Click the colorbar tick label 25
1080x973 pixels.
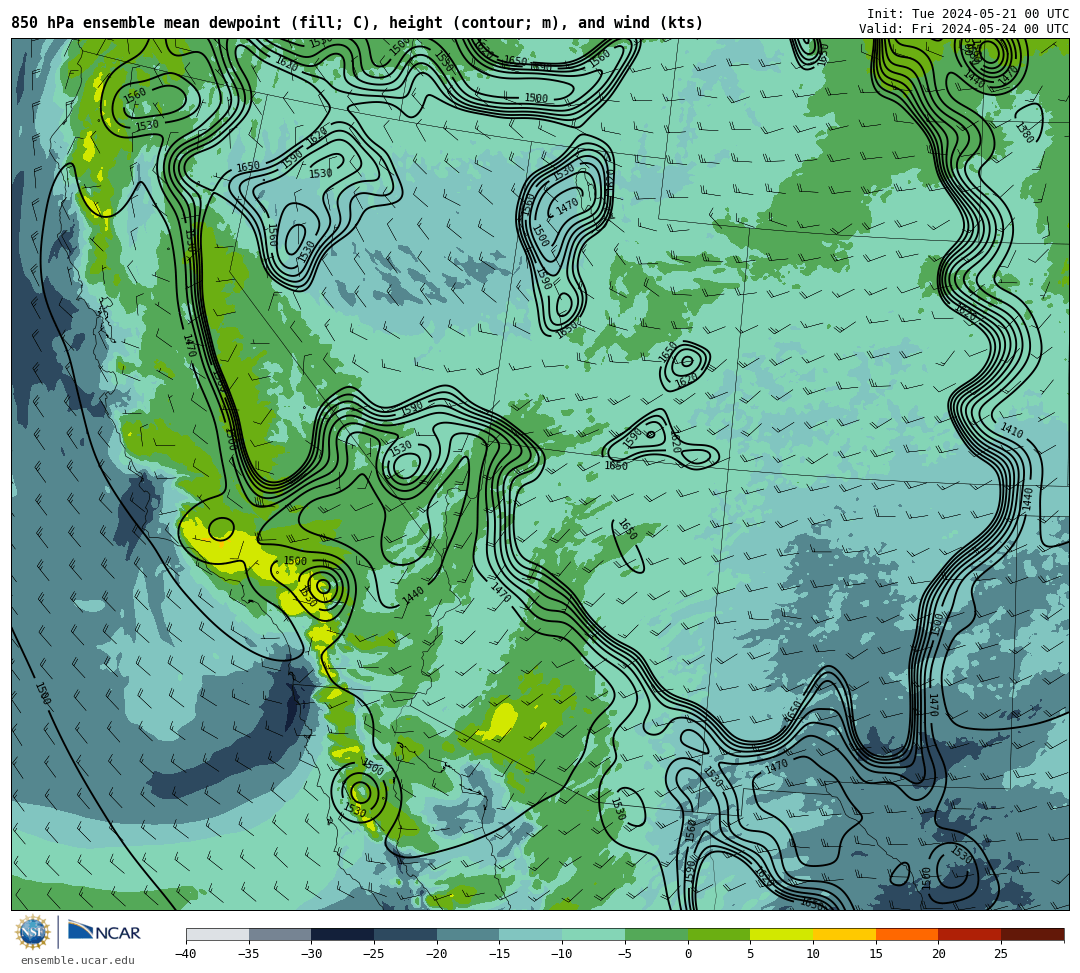pos(1001,954)
